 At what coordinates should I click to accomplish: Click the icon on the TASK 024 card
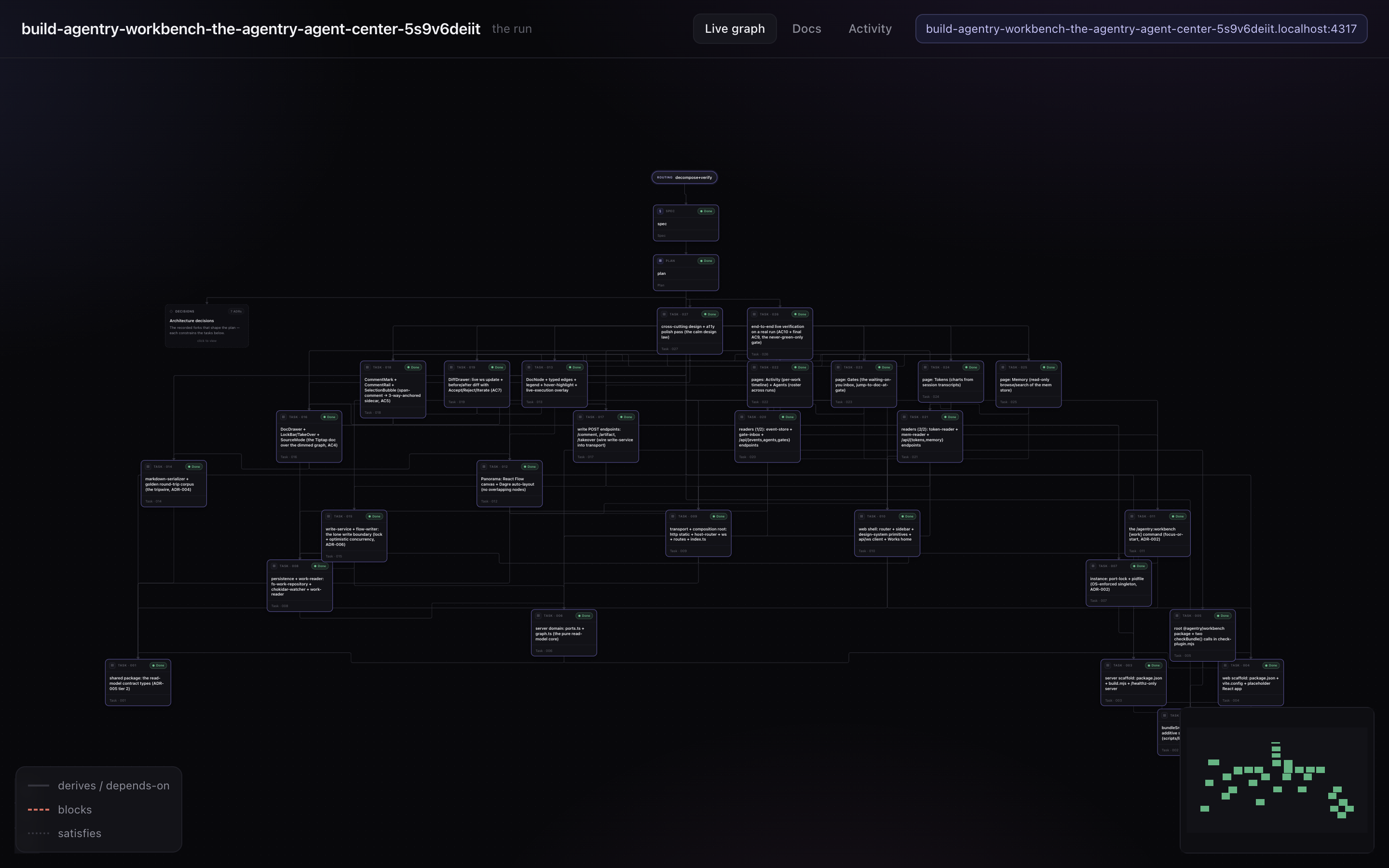click(925, 367)
